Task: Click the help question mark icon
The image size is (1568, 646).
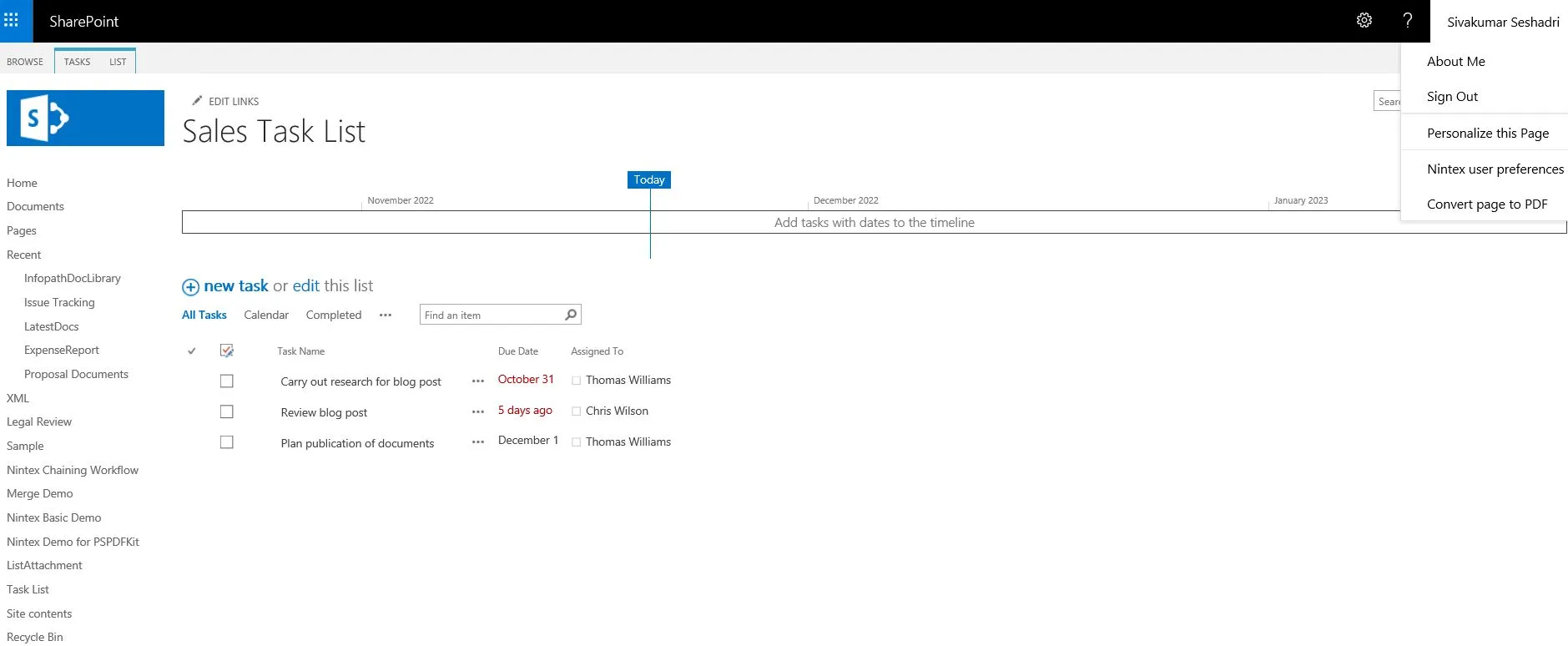Action: coord(1408,21)
